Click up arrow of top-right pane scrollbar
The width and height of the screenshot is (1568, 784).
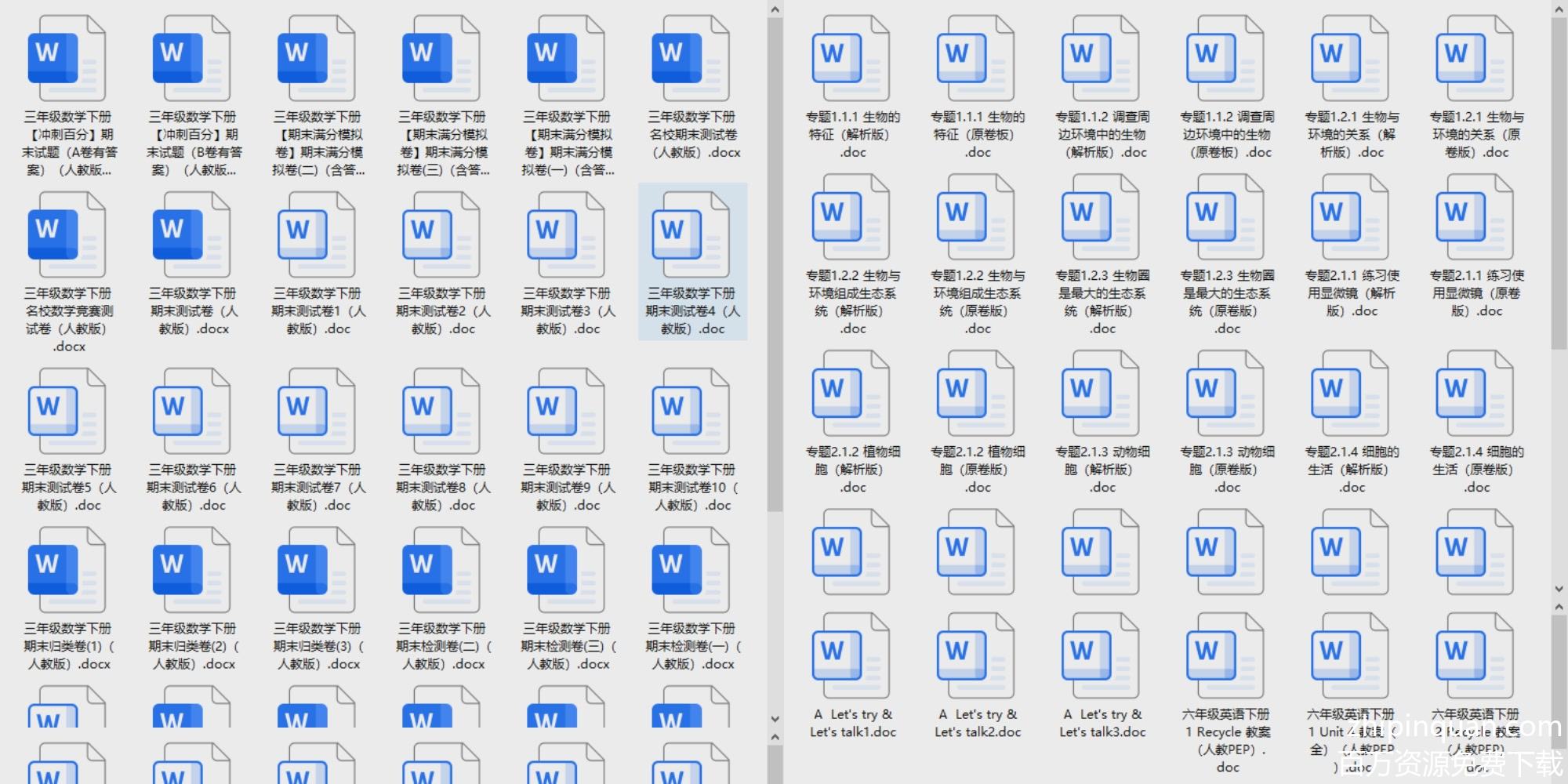pyautogui.click(x=1559, y=9)
